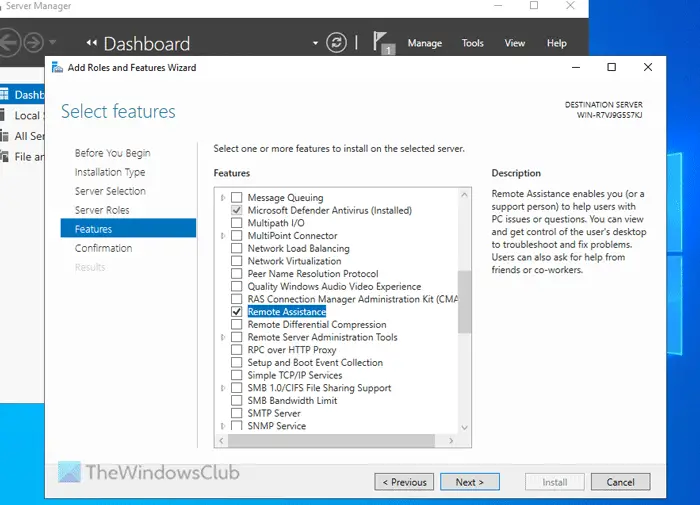Check RPC over HTTP Proxy checkbox
The height and width of the screenshot is (505, 700).
(237, 350)
